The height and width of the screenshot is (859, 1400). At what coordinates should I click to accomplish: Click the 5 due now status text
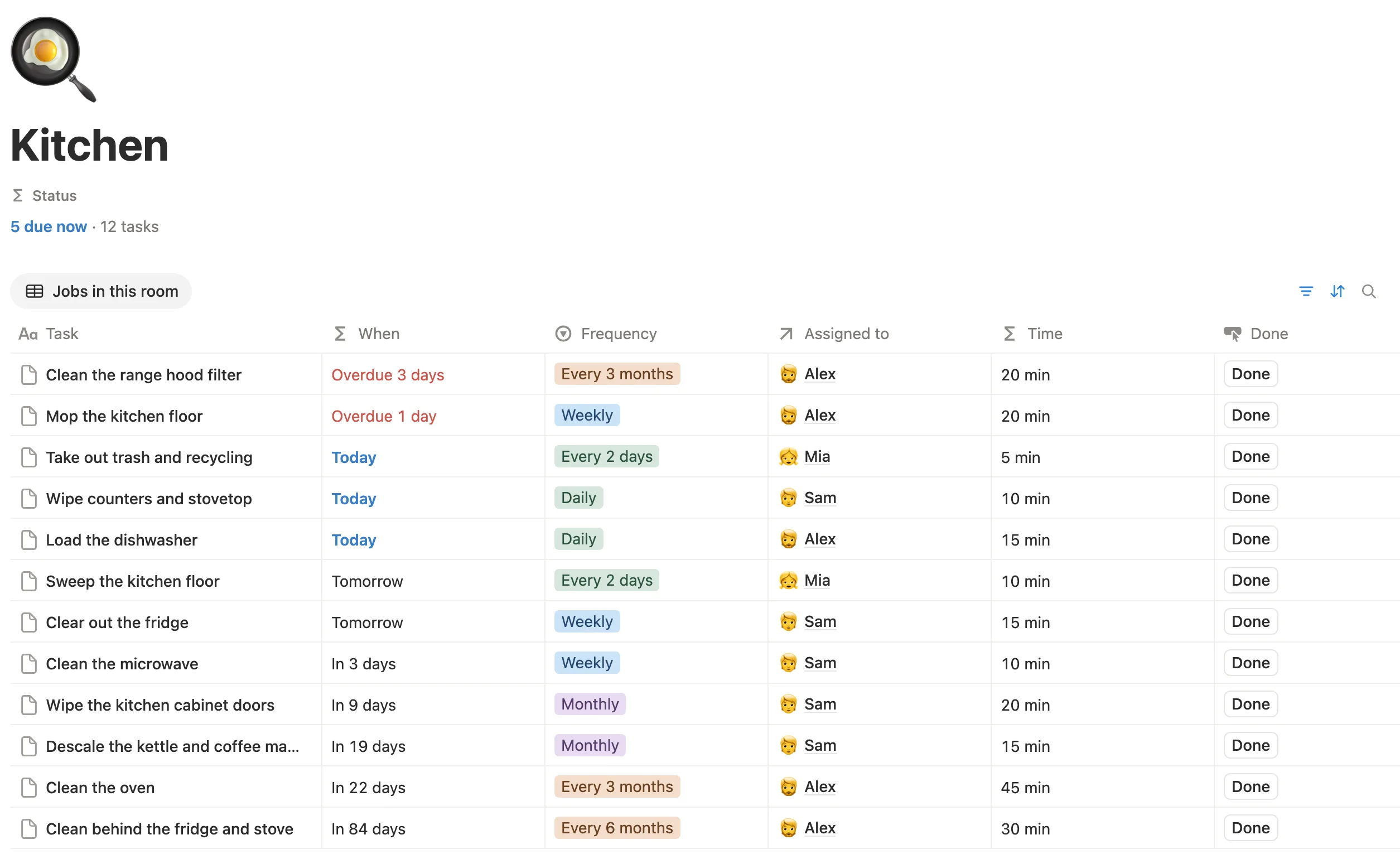tap(49, 226)
